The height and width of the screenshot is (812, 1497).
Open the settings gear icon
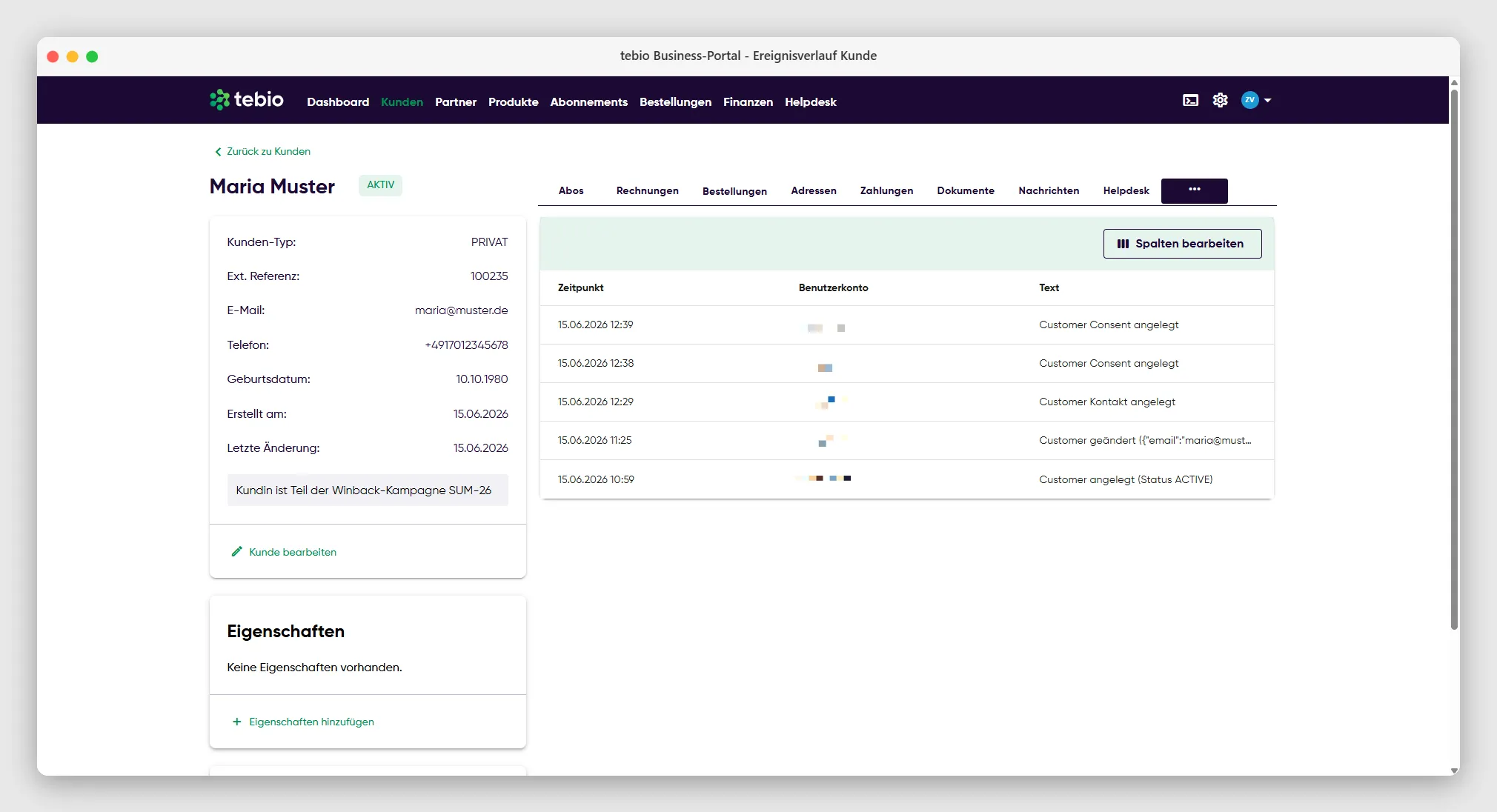[x=1220, y=100]
